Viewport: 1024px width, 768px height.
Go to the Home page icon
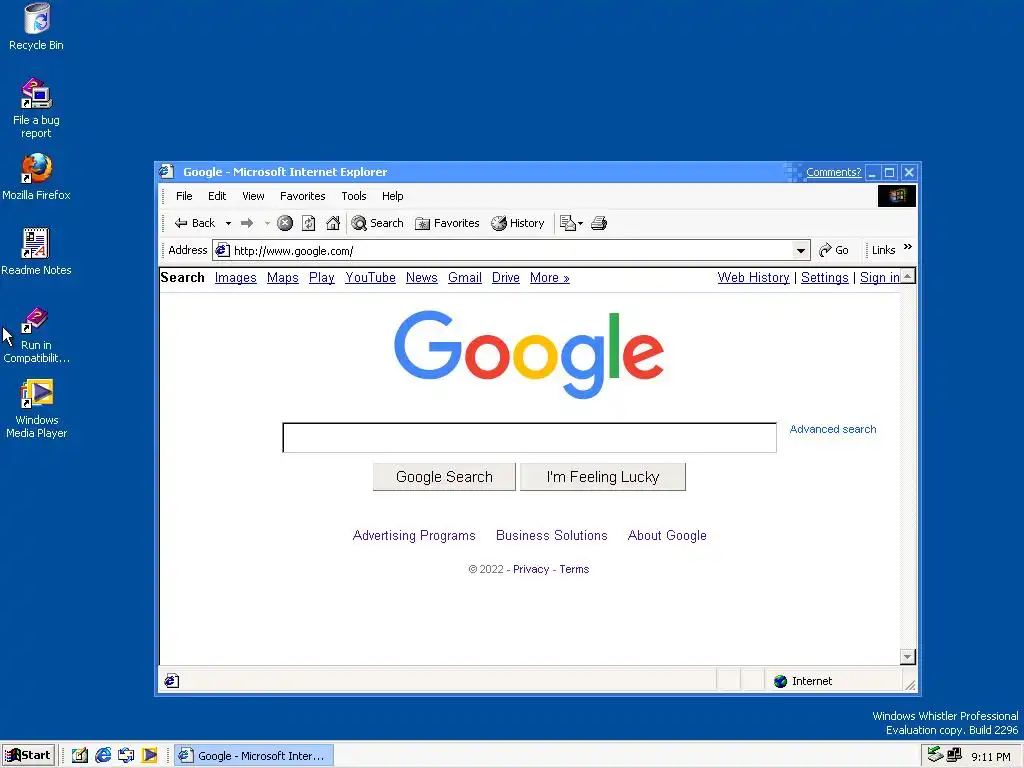[x=333, y=223]
